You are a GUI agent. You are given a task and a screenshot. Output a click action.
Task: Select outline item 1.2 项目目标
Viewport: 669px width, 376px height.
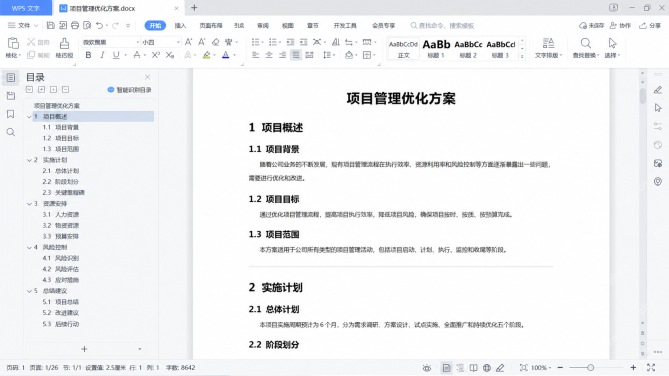click(x=61, y=138)
